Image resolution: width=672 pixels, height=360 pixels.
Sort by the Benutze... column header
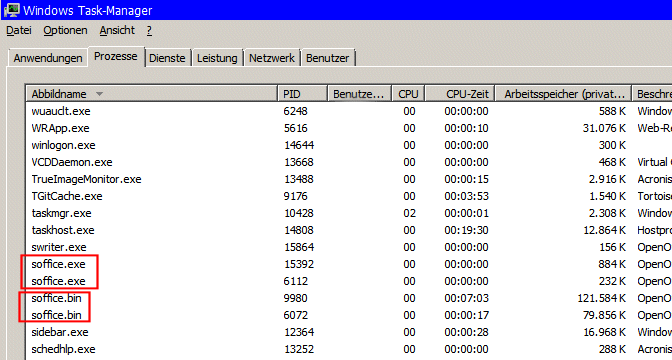(360, 94)
